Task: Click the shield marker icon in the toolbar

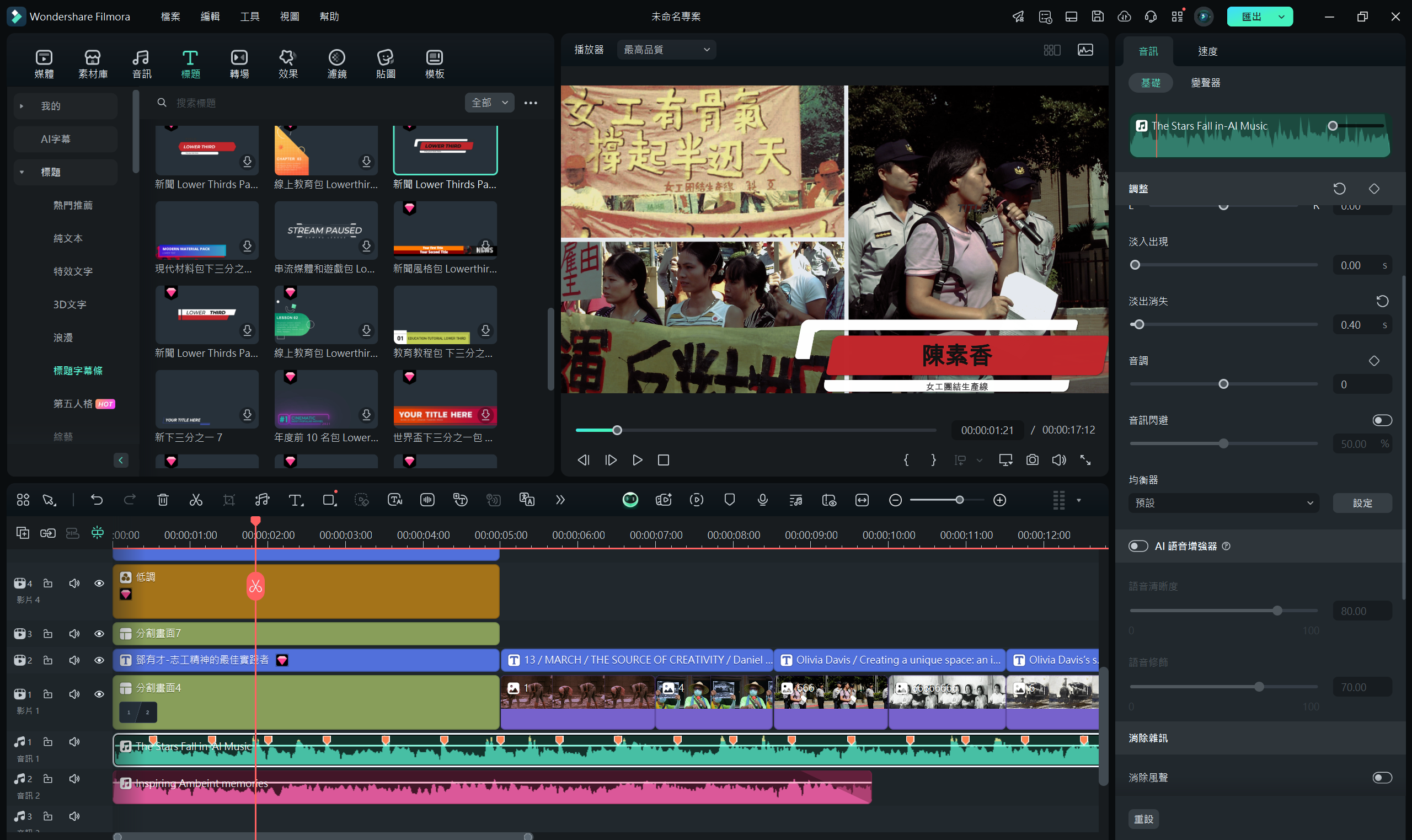Action: pos(730,500)
